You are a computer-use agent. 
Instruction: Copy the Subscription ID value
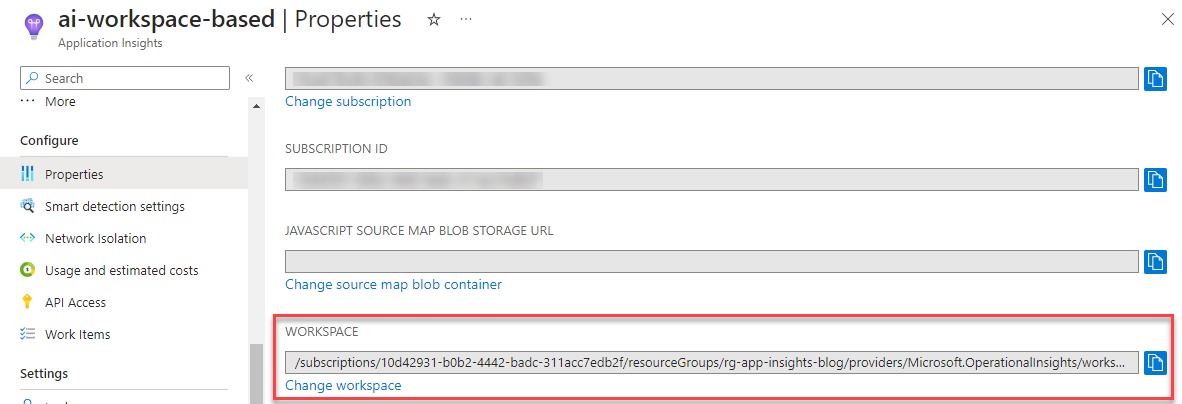point(1155,179)
